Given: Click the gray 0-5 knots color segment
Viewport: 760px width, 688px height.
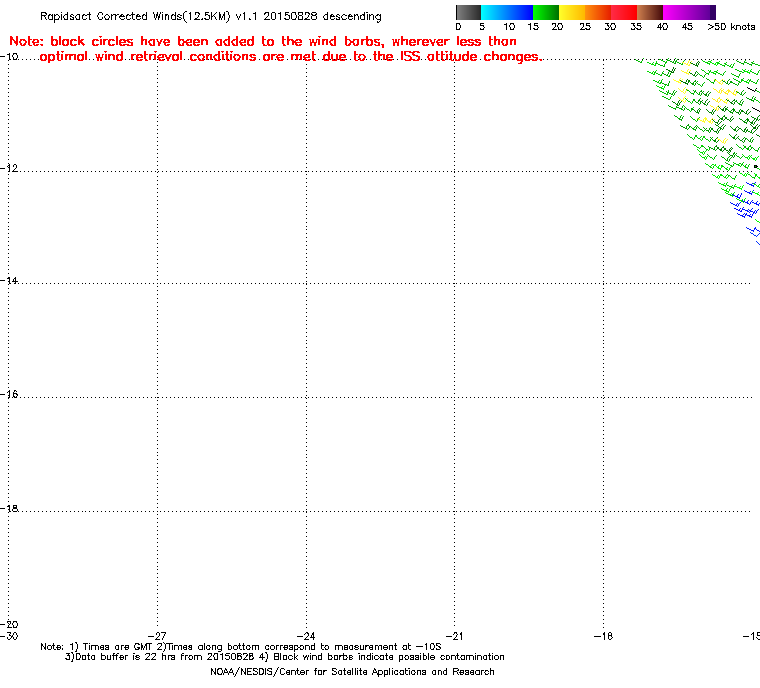Looking at the screenshot, I should pyautogui.click(x=469, y=12).
